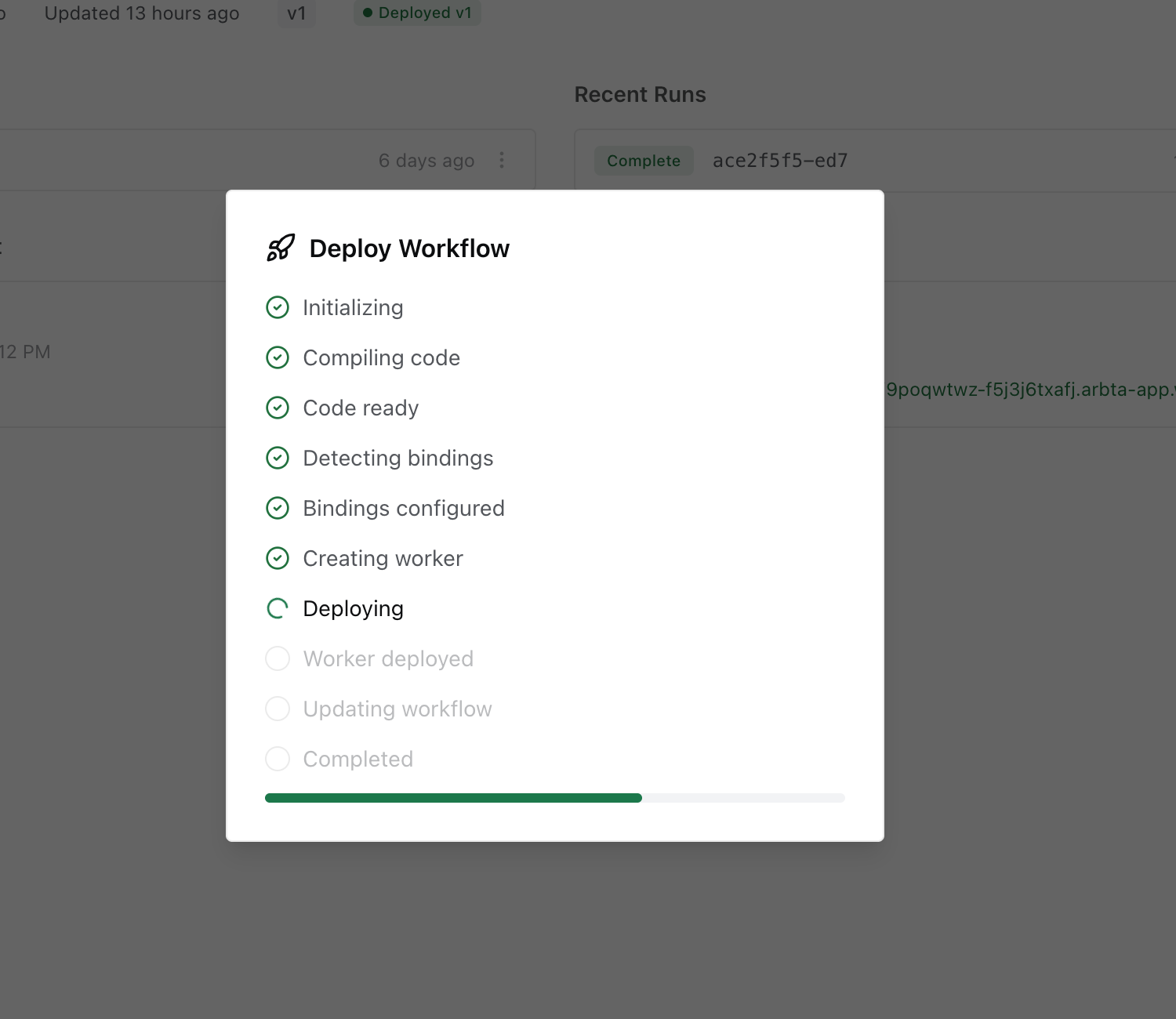This screenshot has width=1176, height=1019.
Task: Click the Detecting bindings step text
Action: point(398,459)
